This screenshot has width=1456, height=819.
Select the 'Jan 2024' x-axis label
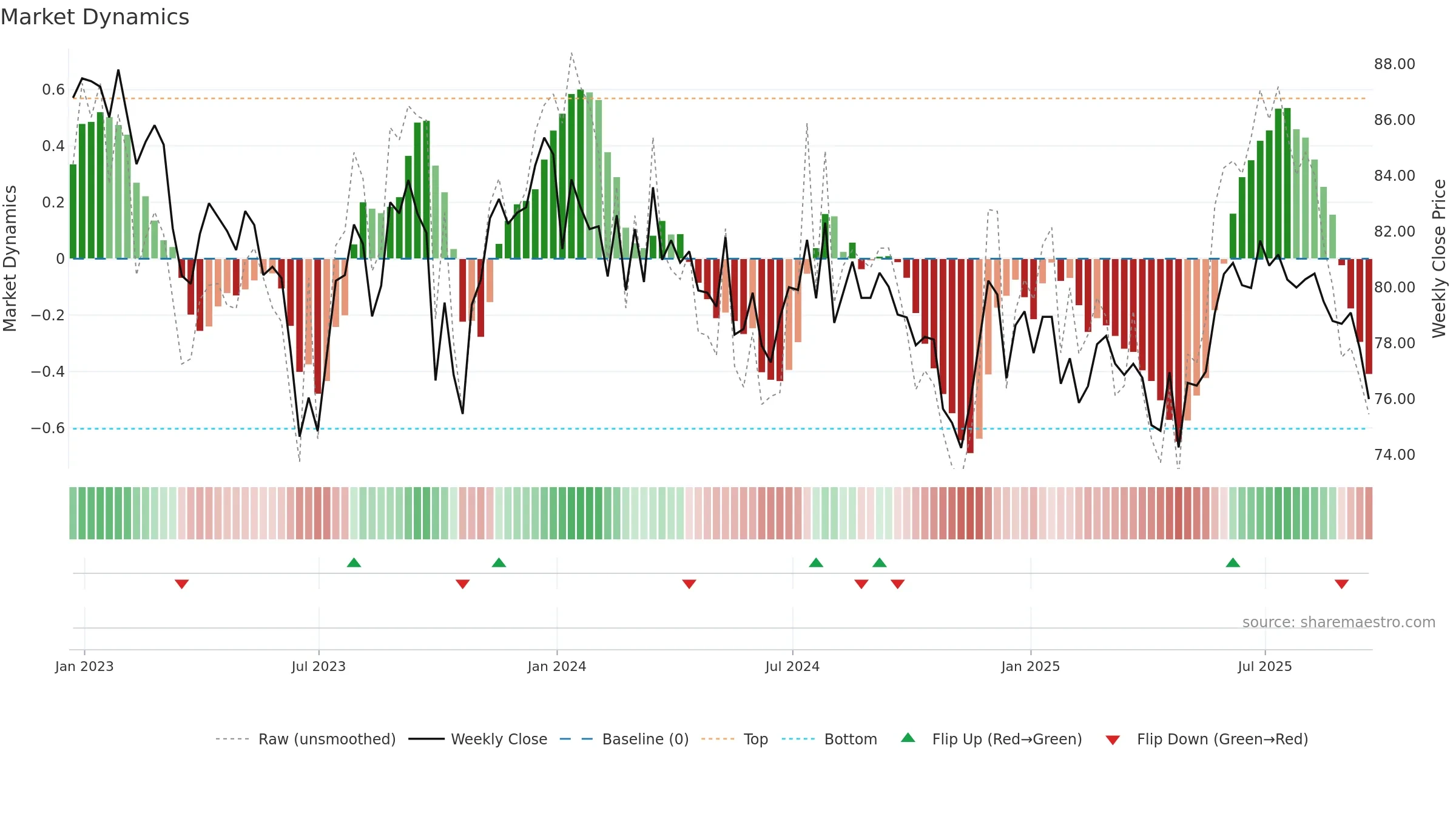(x=557, y=666)
